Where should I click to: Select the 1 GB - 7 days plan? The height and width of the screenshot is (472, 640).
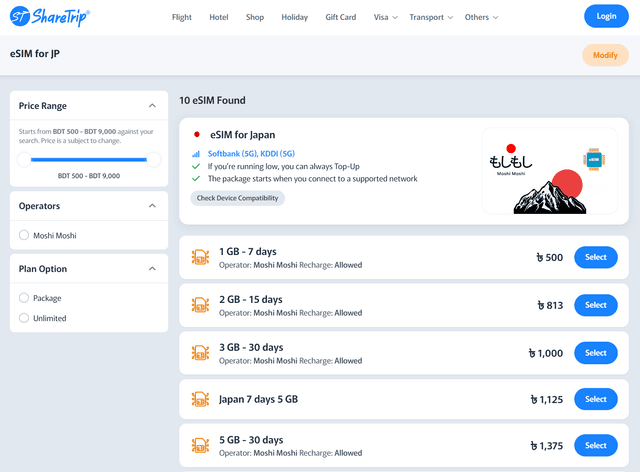point(596,257)
